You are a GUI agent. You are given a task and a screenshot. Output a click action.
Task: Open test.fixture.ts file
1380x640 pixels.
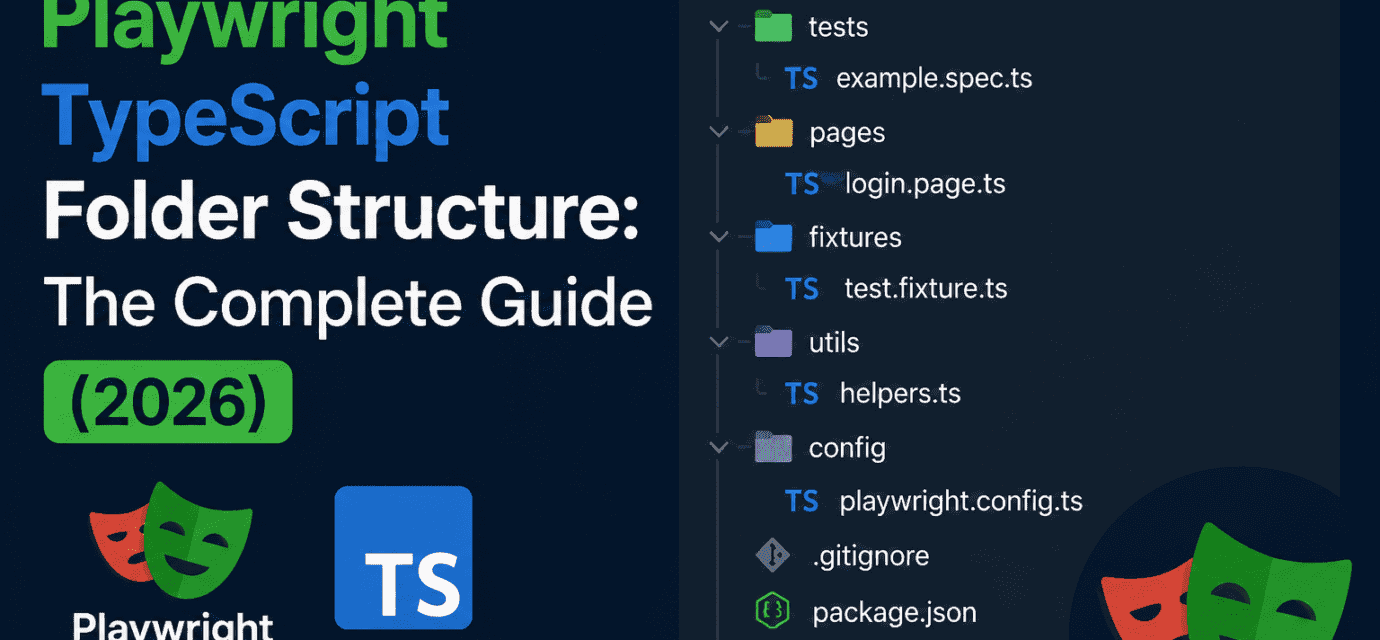click(x=926, y=289)
